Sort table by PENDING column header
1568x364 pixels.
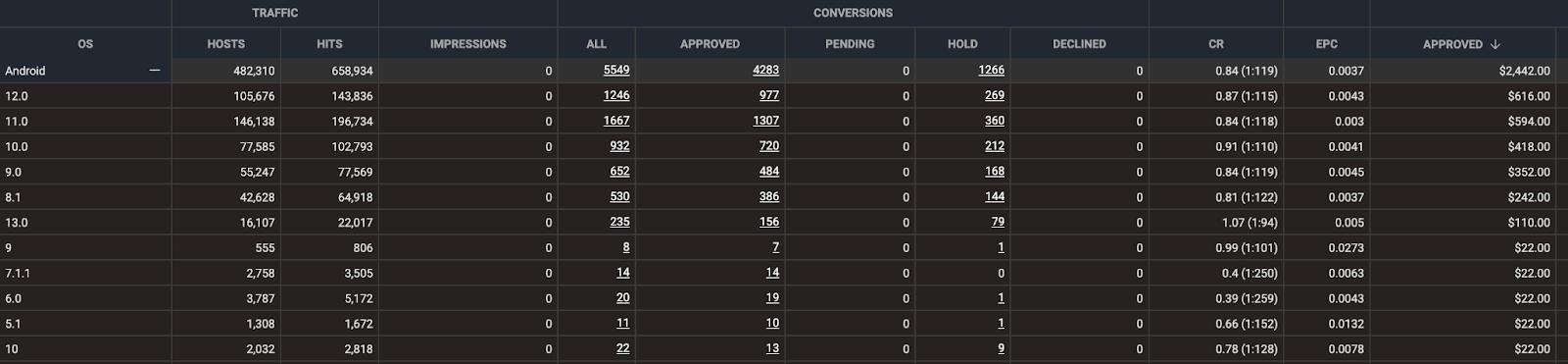pyautogui.click(x=850, y=44)
